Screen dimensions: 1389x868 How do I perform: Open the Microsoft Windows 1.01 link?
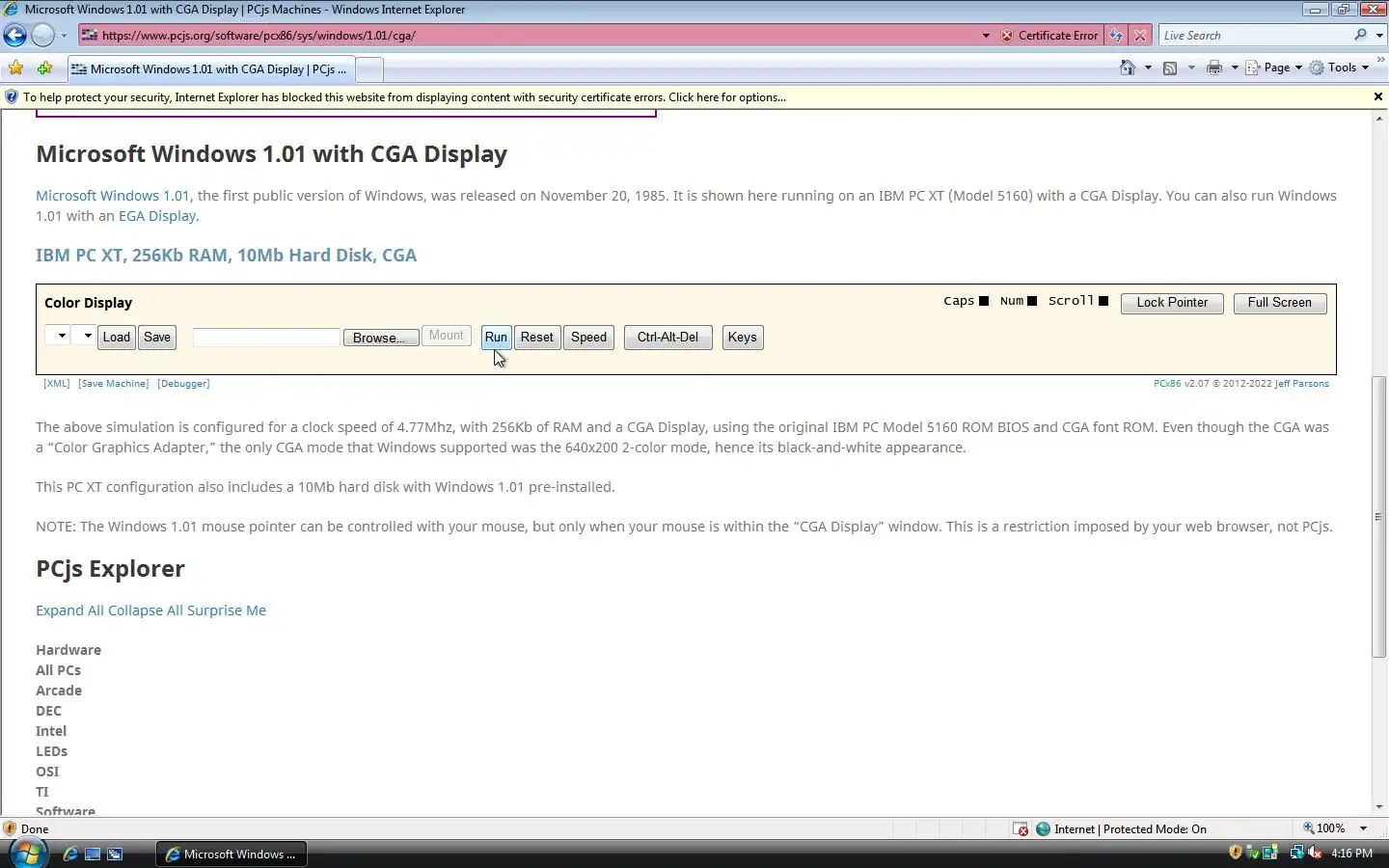pyautogui.click(x=113, y=196)
